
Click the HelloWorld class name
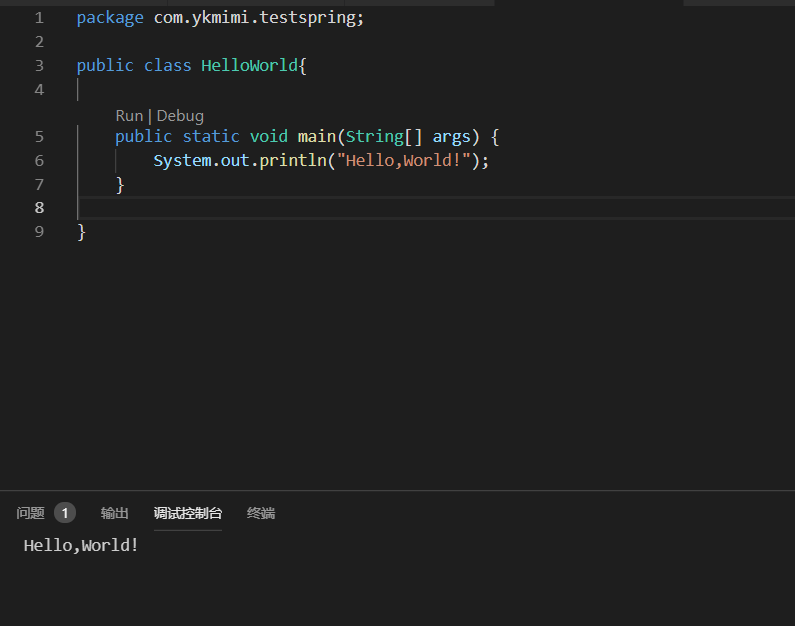(249, 65)
